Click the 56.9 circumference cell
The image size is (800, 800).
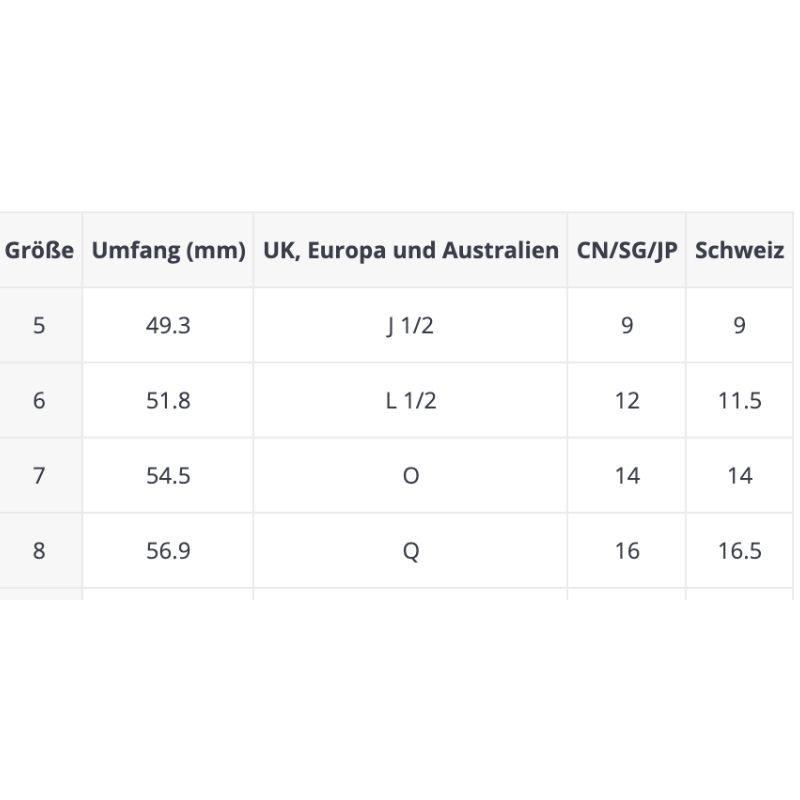pos(168,550)
